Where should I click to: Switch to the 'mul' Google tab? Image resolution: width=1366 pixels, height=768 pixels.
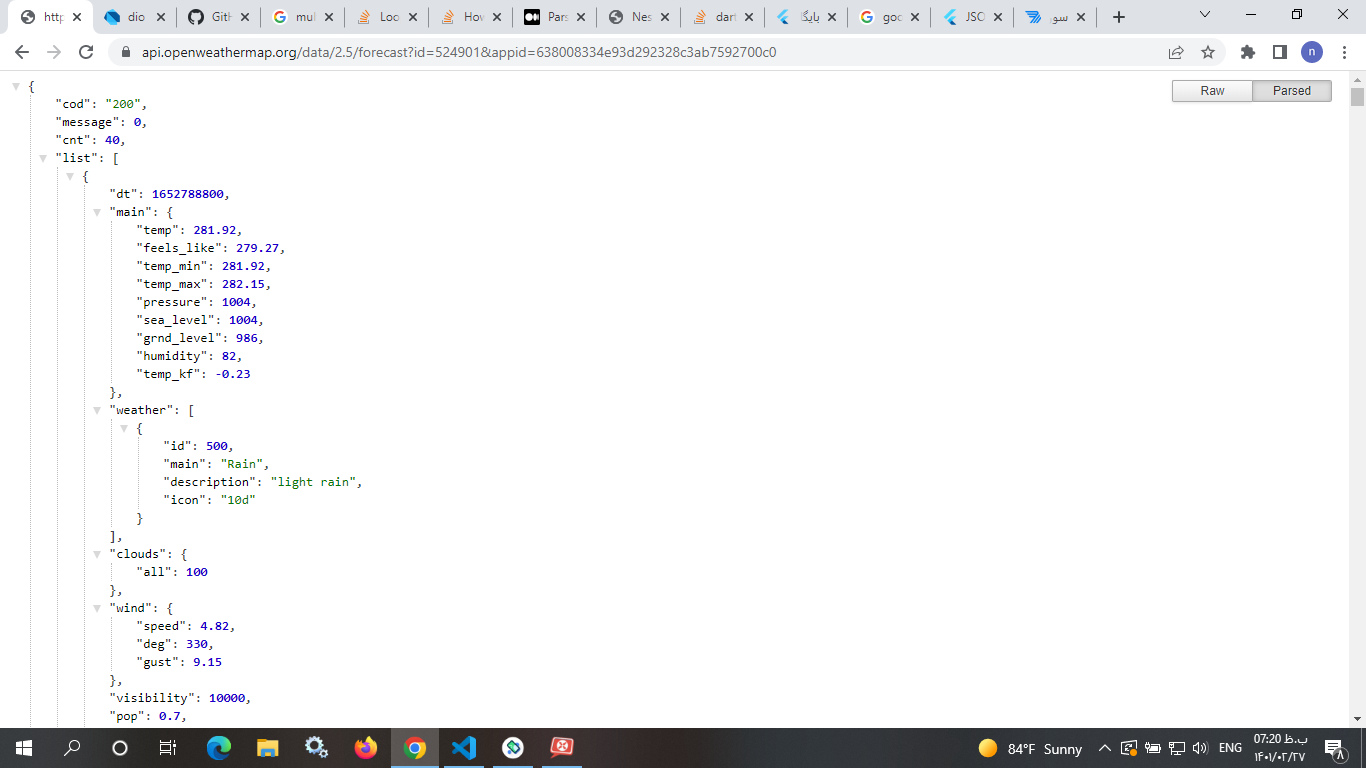[303, 17]
